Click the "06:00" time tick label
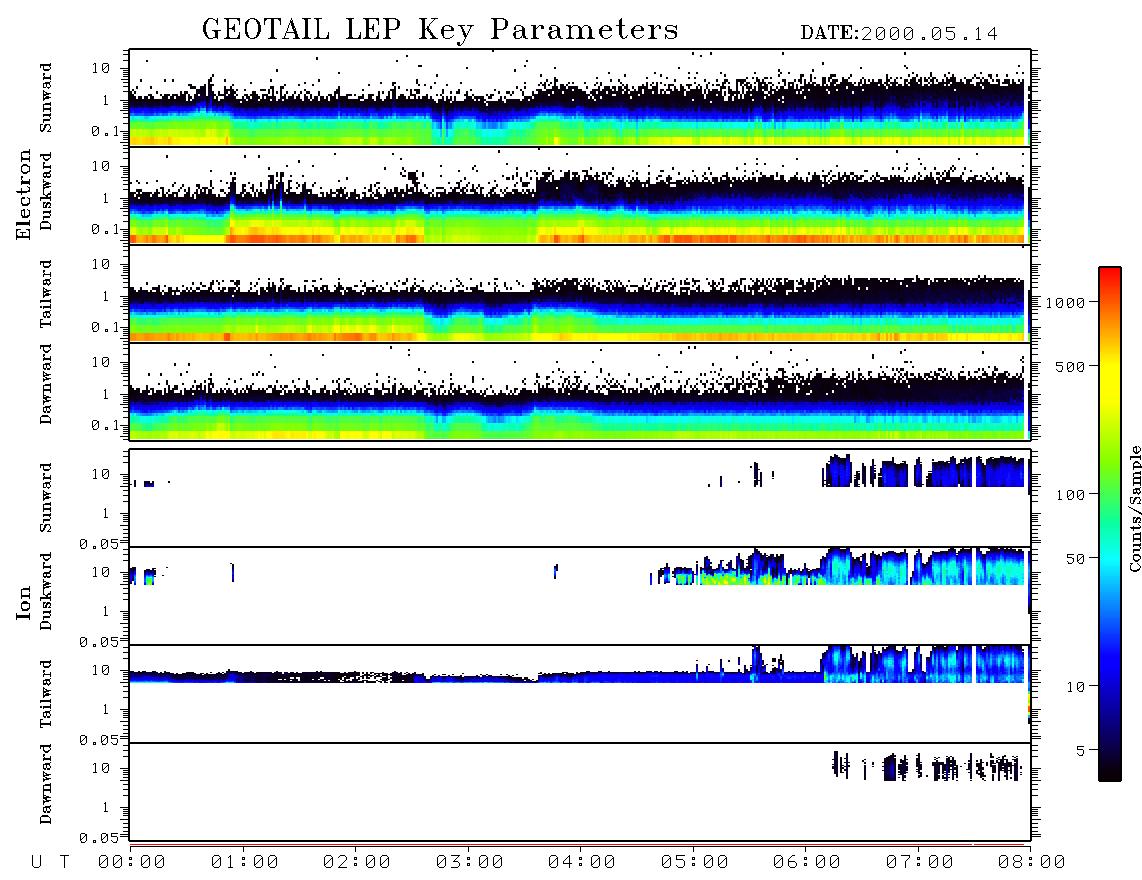This screenshot has height=880, width=1142. 807,862
